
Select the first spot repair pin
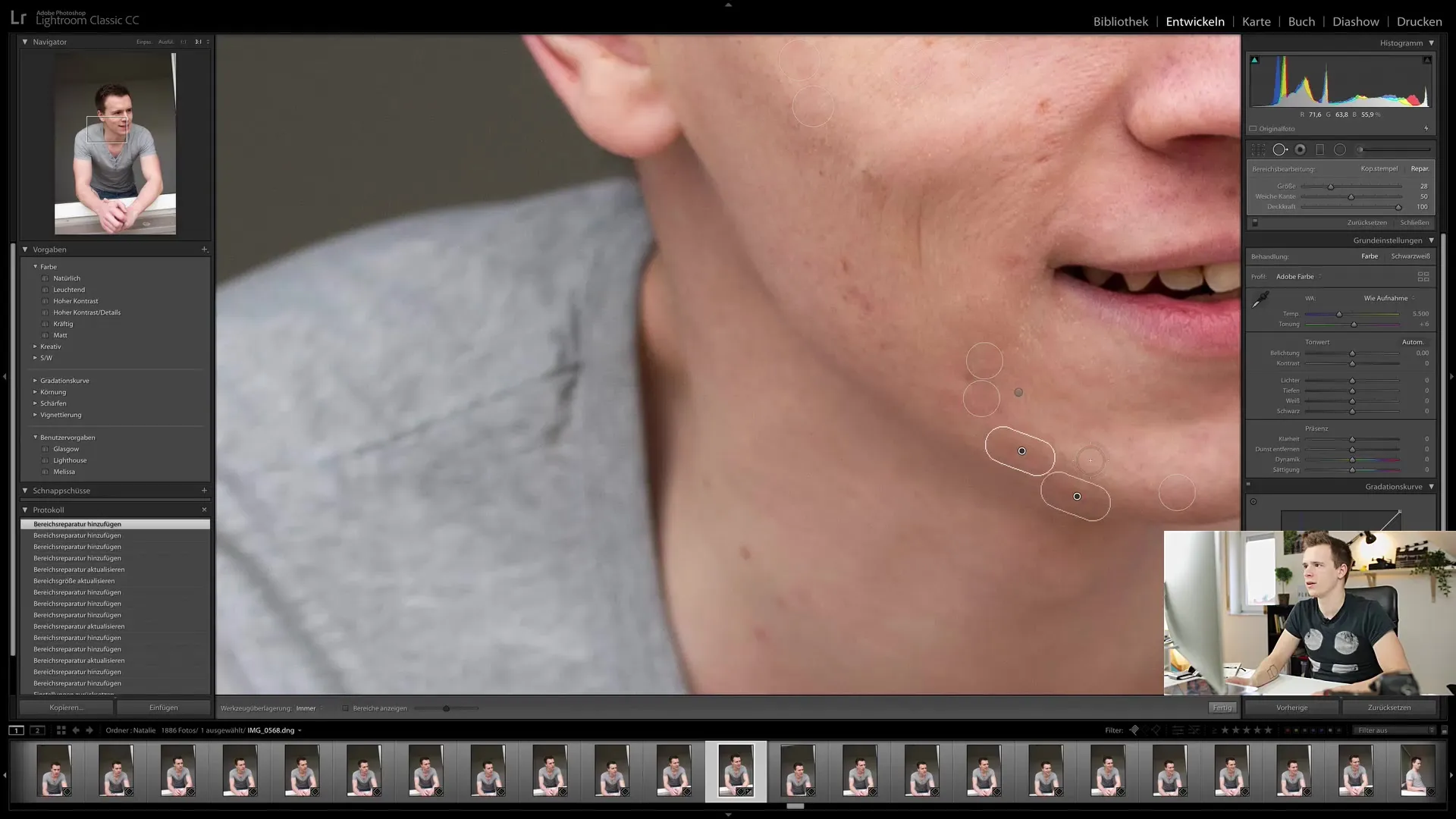pyautogui.click(x=1021, y=451)
